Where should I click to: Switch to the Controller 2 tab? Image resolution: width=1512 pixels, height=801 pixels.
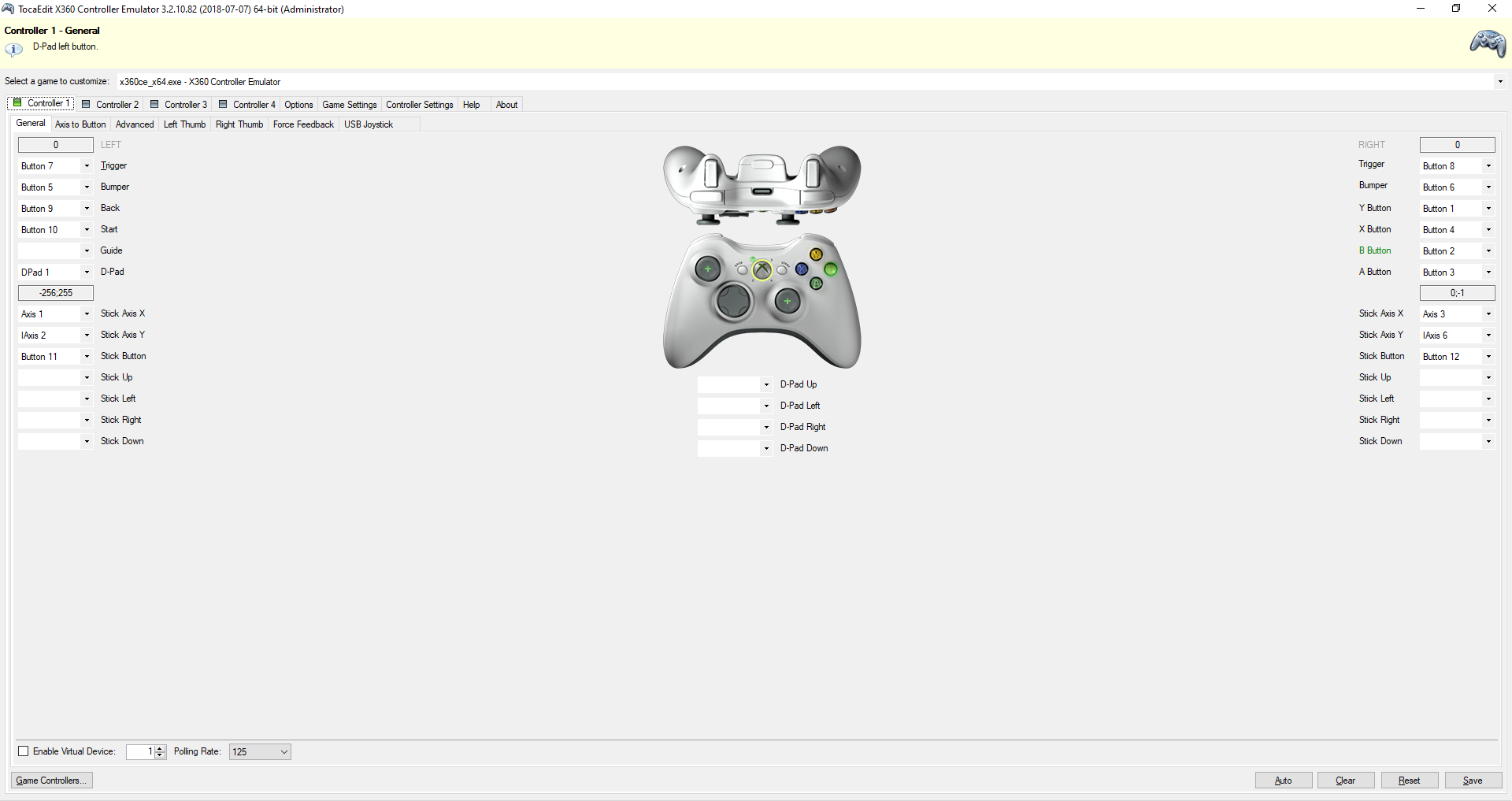pos(110,105)
